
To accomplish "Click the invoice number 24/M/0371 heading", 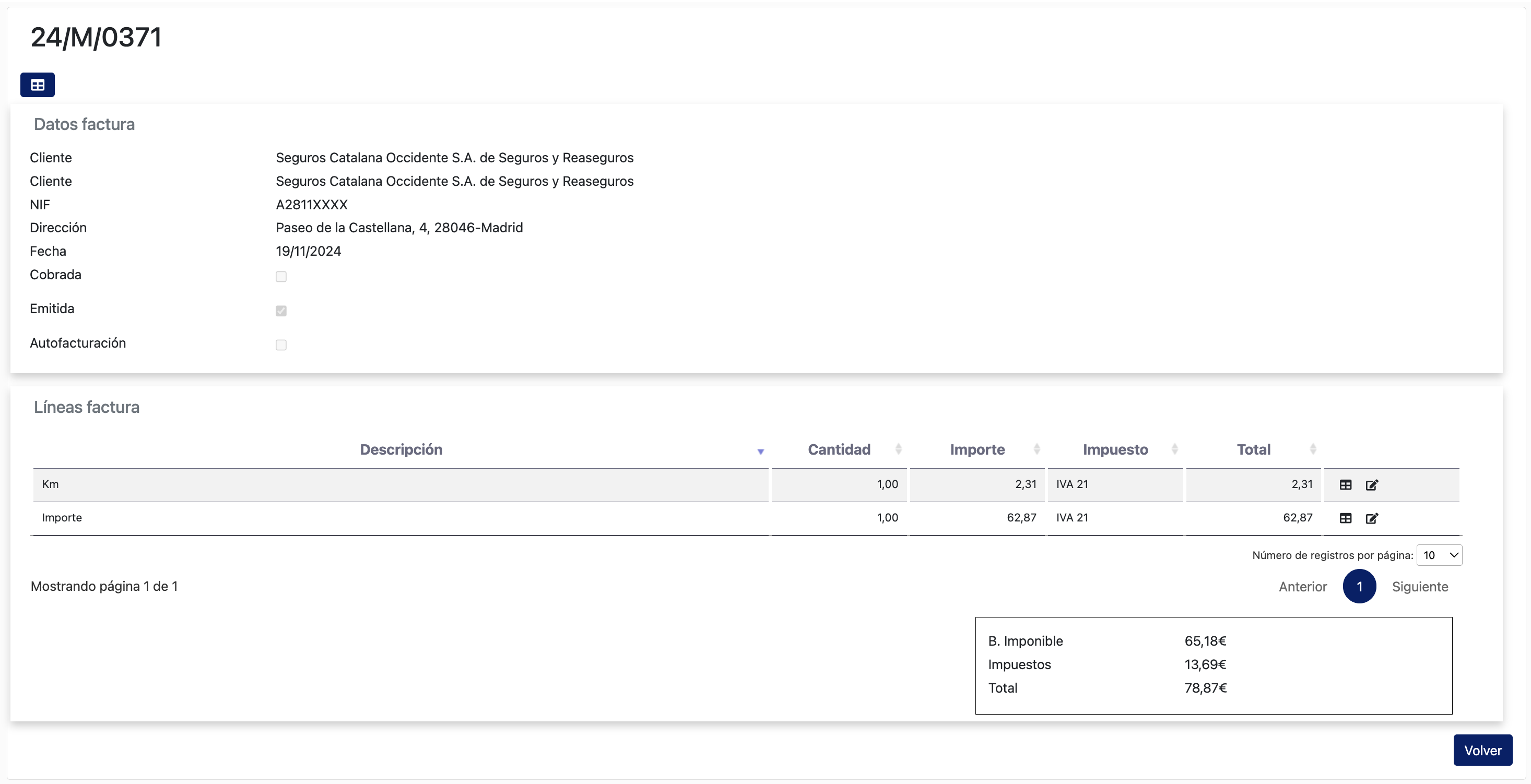I will (96, 38).
